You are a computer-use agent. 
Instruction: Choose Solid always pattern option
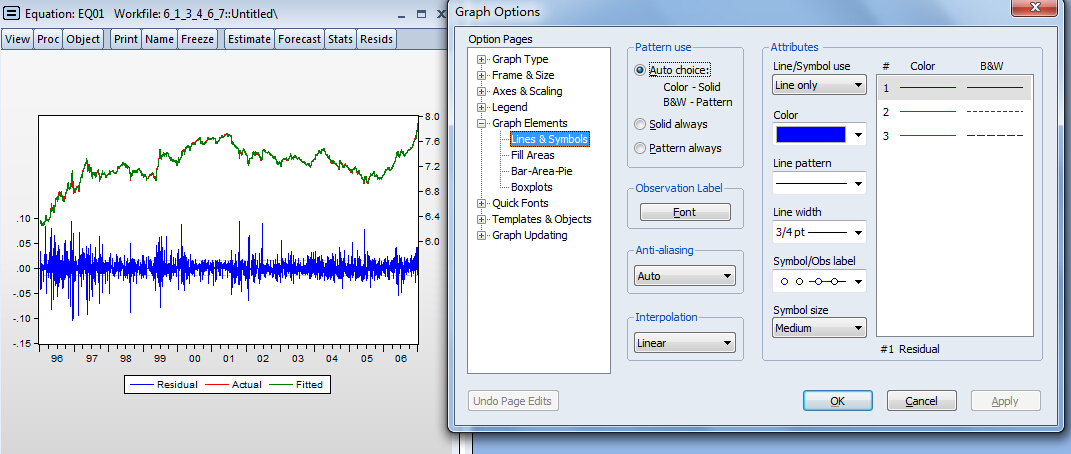pos(640,124)
